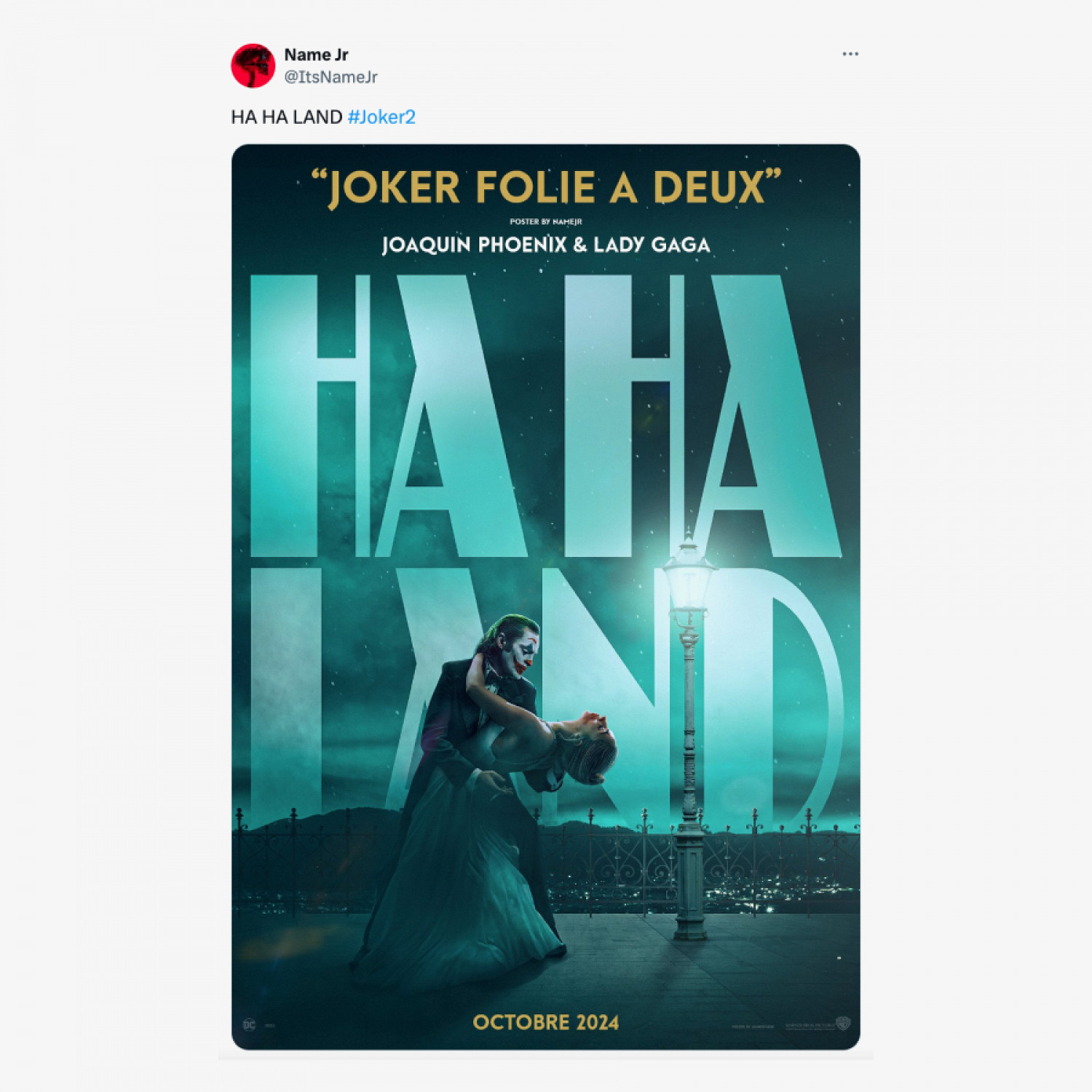This screenshot has height=1092, width=1092.
Task: Click the OCTOBRE 2024 release date text
Action: 546,1022
